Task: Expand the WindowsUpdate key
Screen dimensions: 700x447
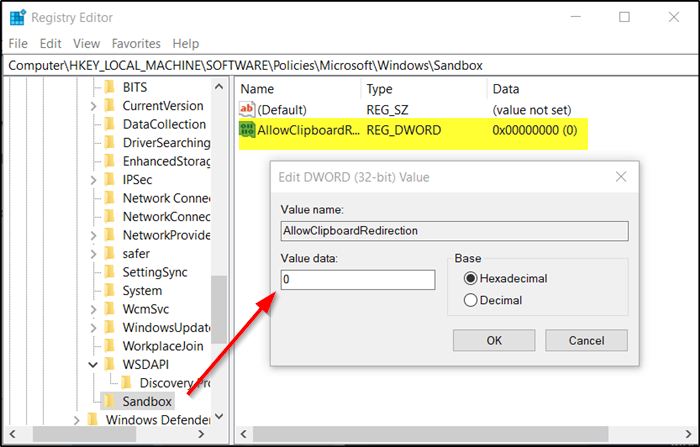Action: point(93,328)
